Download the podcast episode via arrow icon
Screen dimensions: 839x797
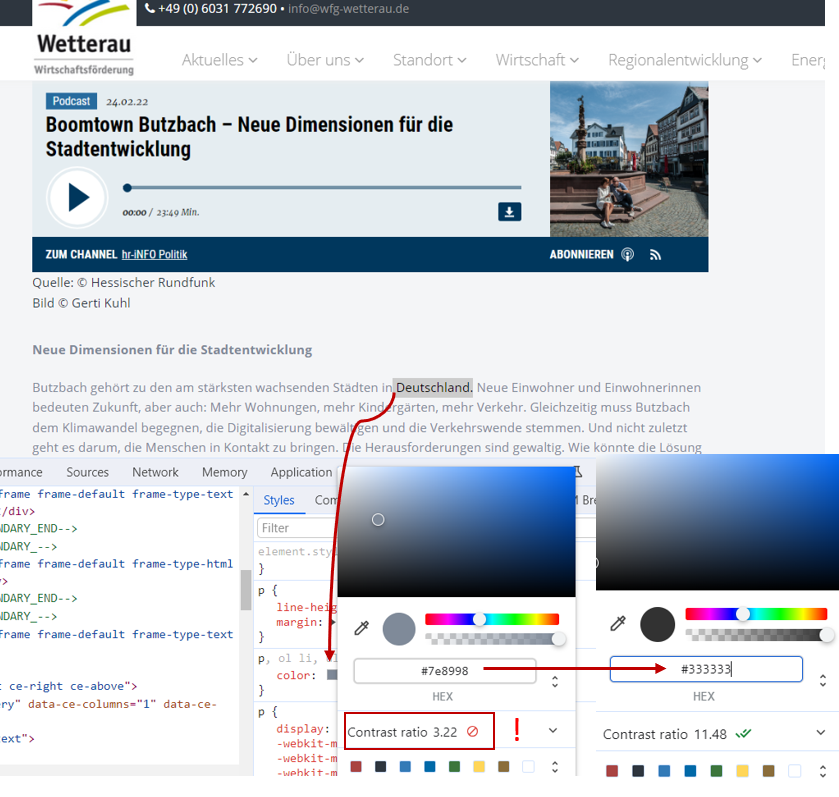tap(509, 212)
